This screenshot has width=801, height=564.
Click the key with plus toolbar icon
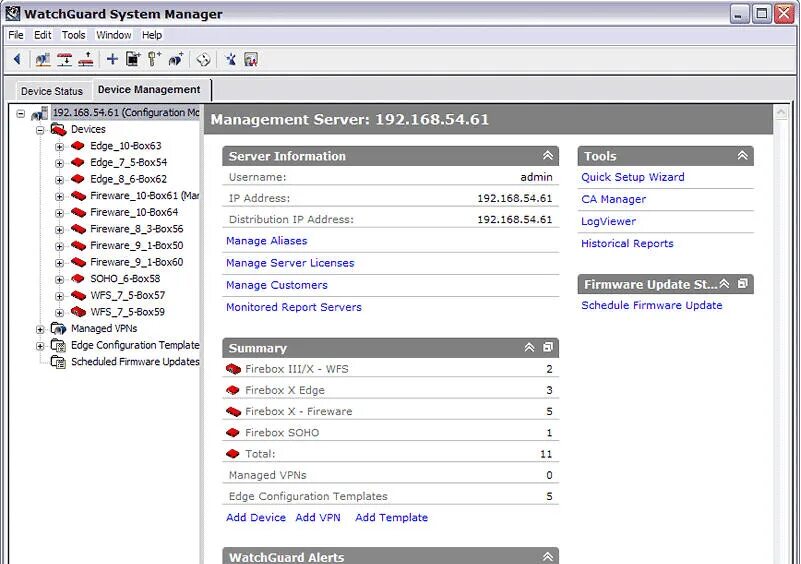coord(154,59)
